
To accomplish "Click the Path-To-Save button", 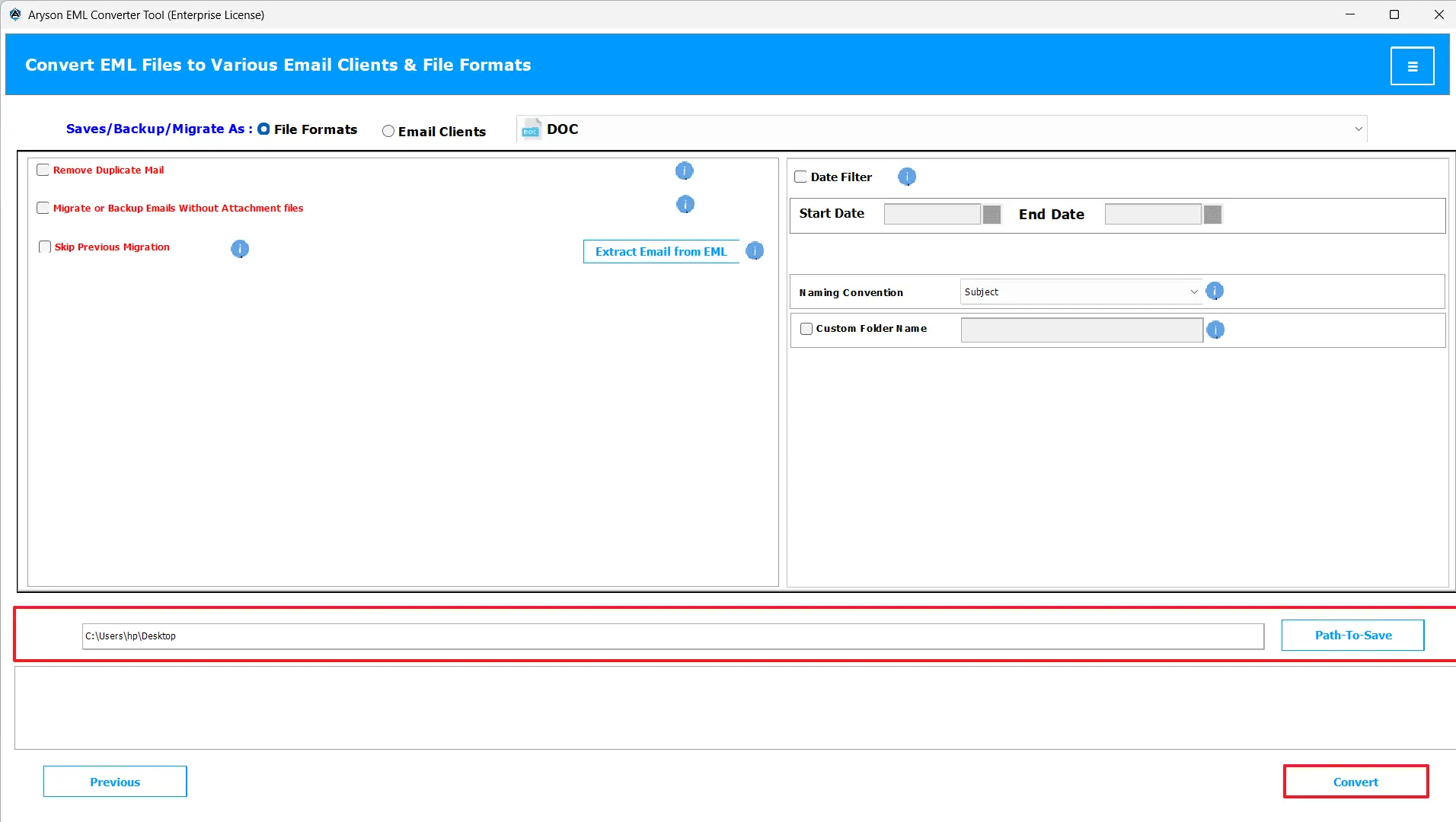I will click(x=1352, y=636).
